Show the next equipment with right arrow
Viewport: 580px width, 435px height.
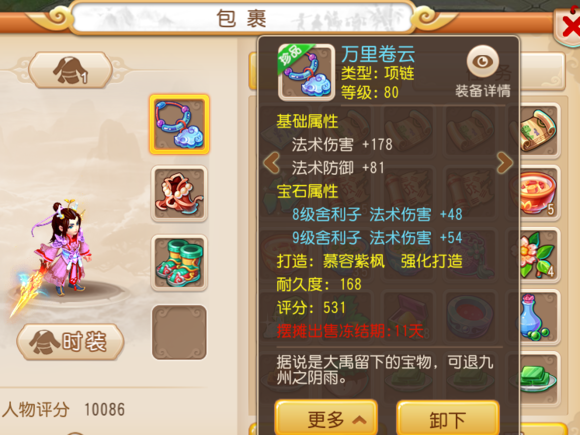tap(505, 163)
